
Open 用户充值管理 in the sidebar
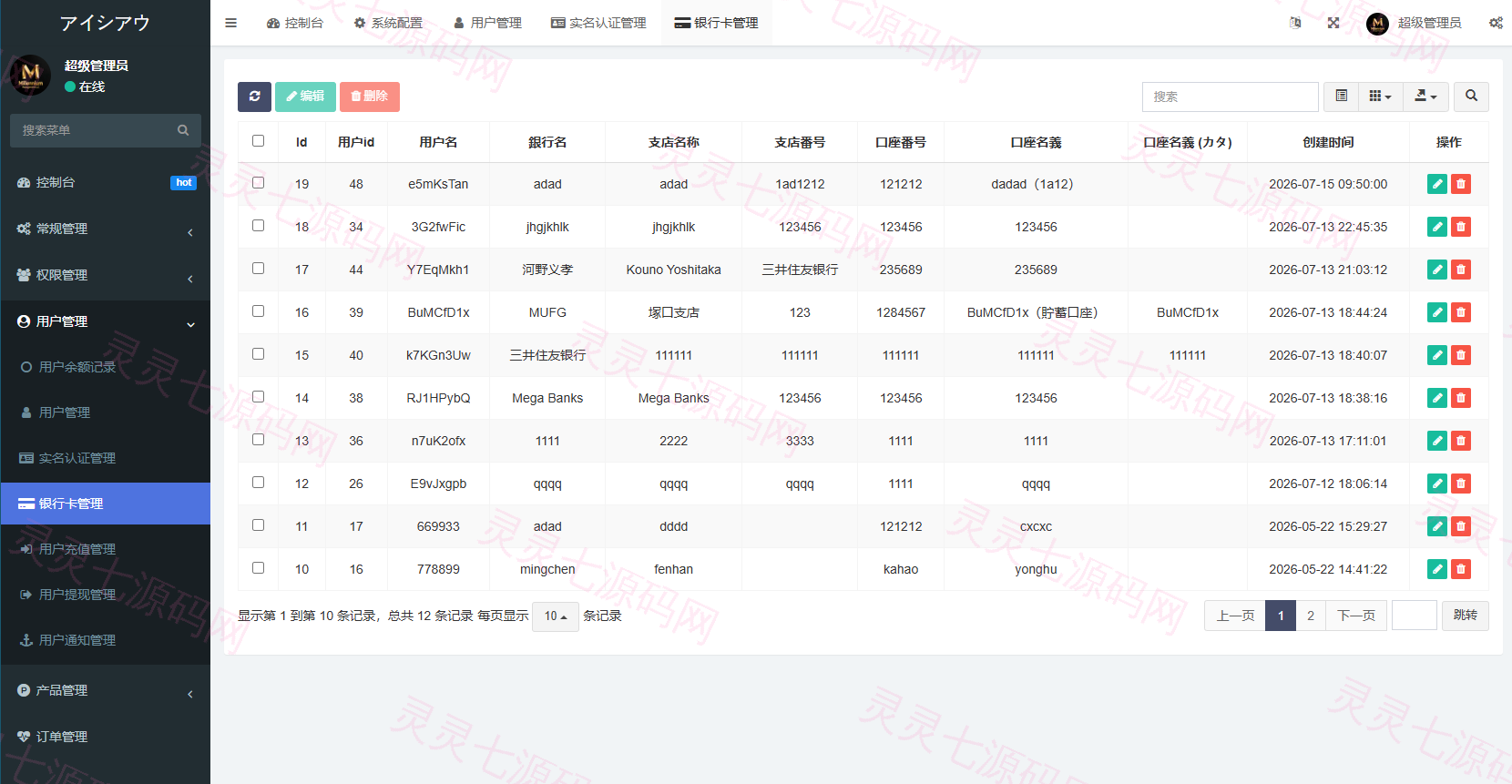coord(106,549)
